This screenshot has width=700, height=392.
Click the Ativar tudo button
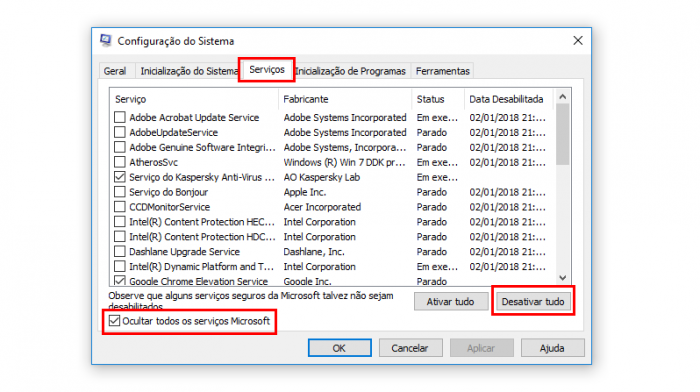(450, 302)
